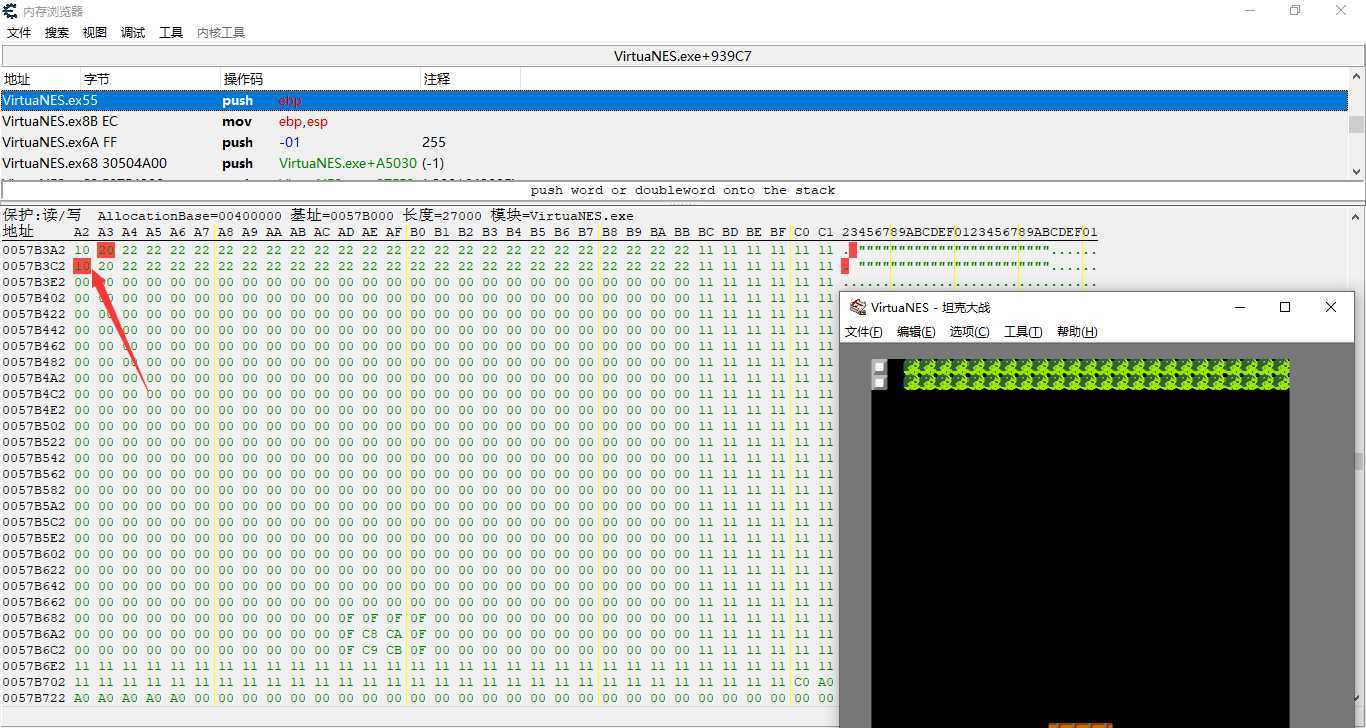
Task: Click the 字节 column header in disassembler
Action: click(x=150, y=79)
